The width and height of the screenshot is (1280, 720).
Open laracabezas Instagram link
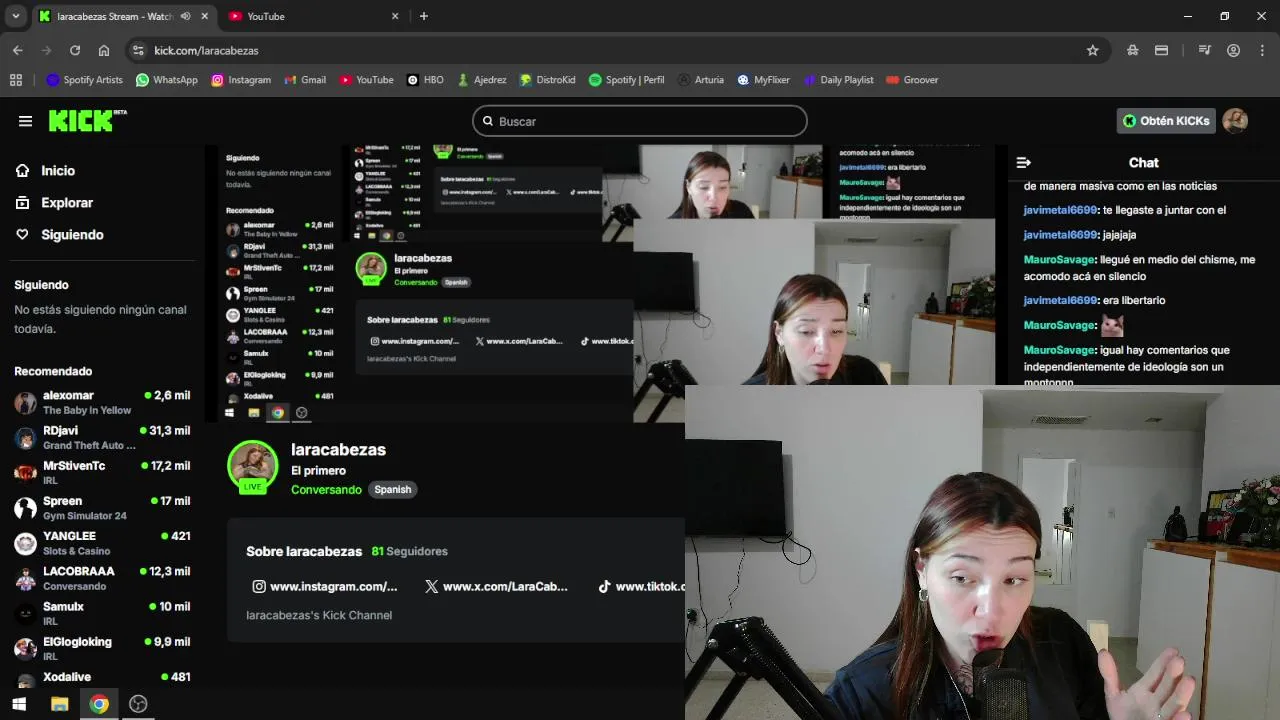pos(325,587)
